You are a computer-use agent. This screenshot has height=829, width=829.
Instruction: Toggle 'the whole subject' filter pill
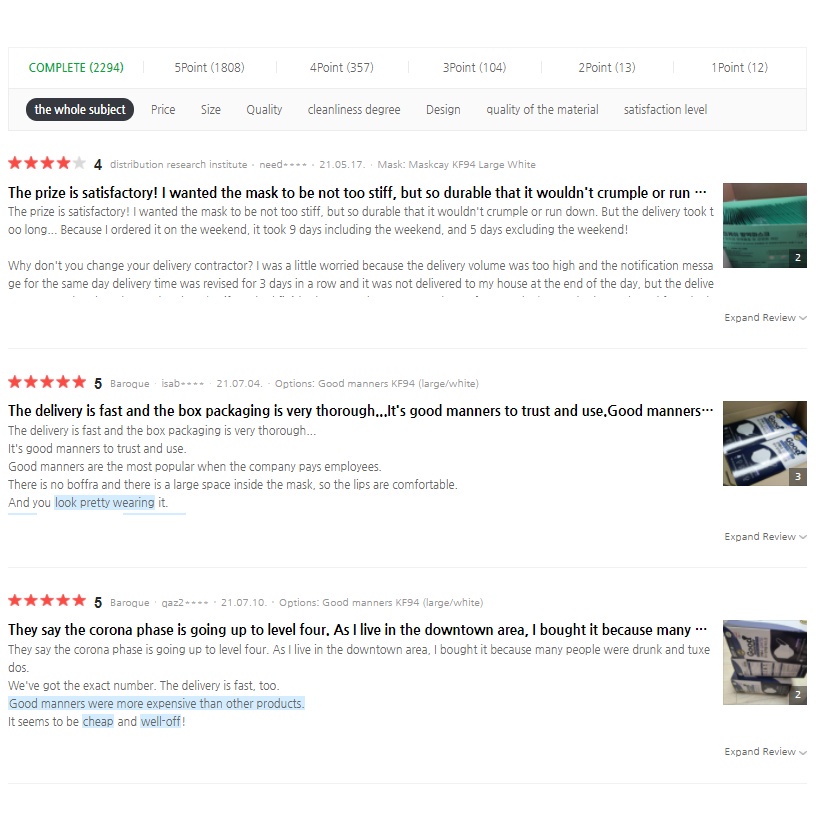pos(80,109)
